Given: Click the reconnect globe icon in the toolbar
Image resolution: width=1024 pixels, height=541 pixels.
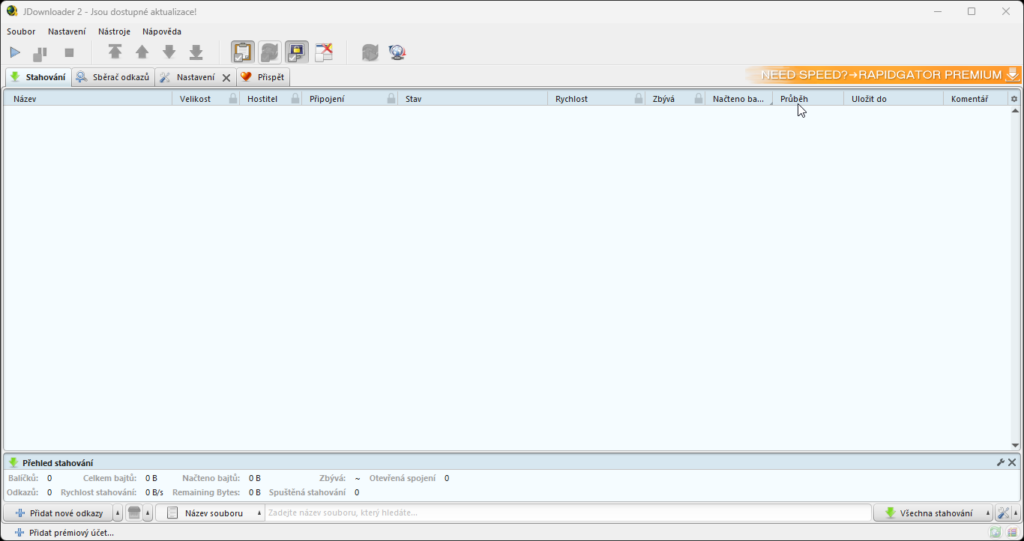Looking at the screenshot, I should 397,52.
